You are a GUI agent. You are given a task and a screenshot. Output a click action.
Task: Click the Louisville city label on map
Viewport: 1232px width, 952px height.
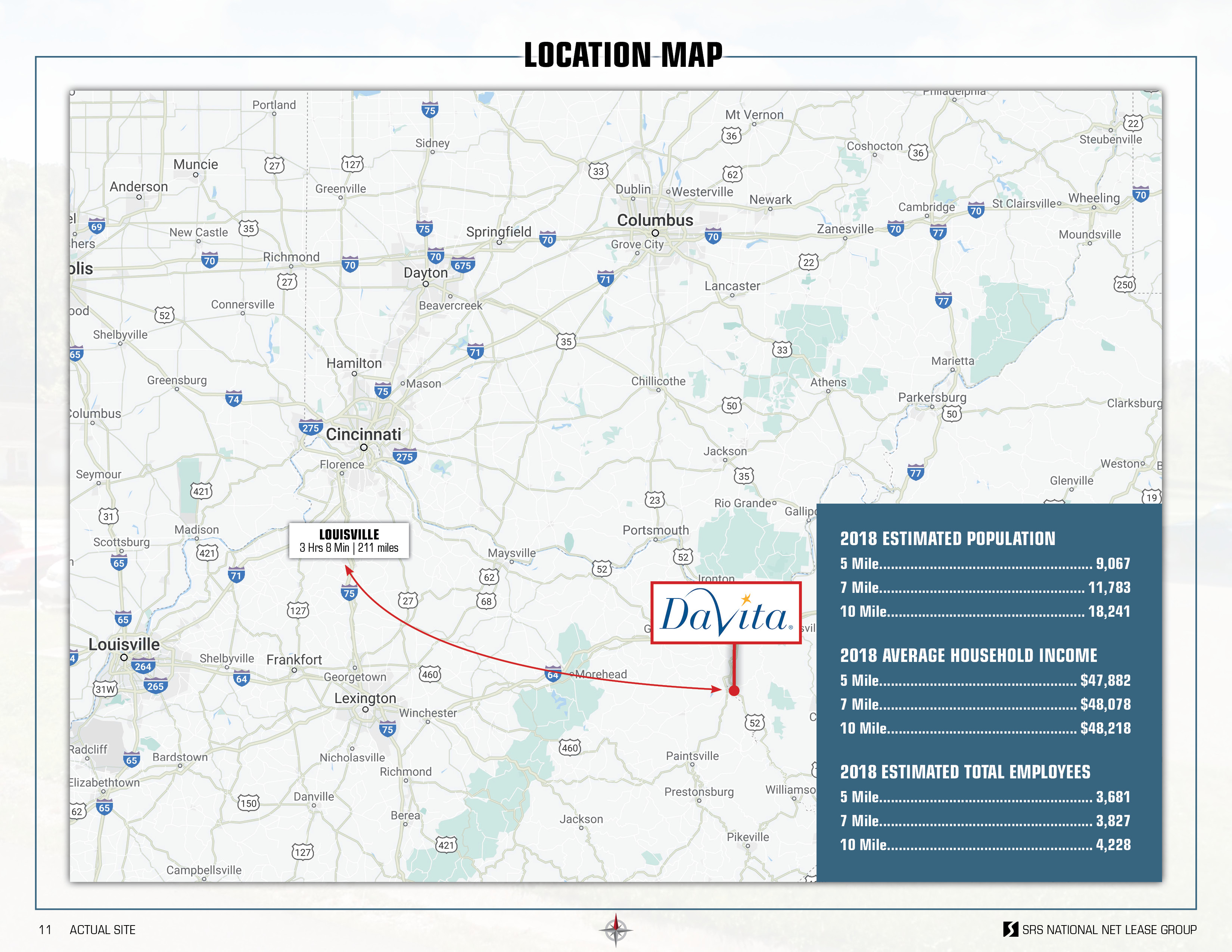(124, 644)
